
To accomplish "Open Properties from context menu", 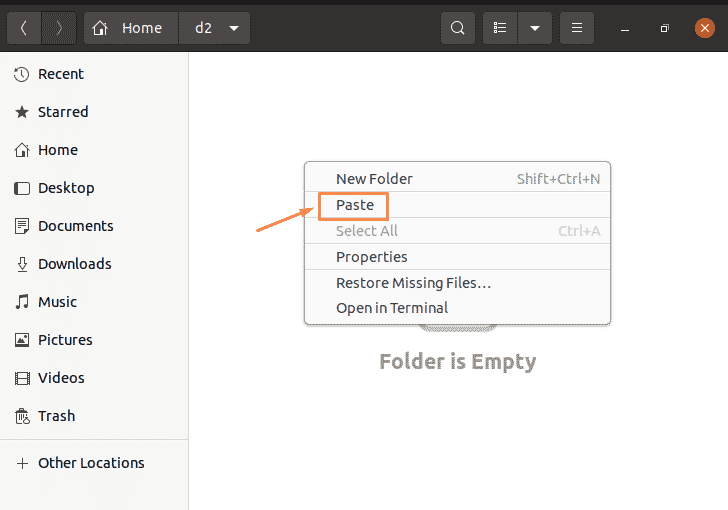I will click(x=457, y=257).
